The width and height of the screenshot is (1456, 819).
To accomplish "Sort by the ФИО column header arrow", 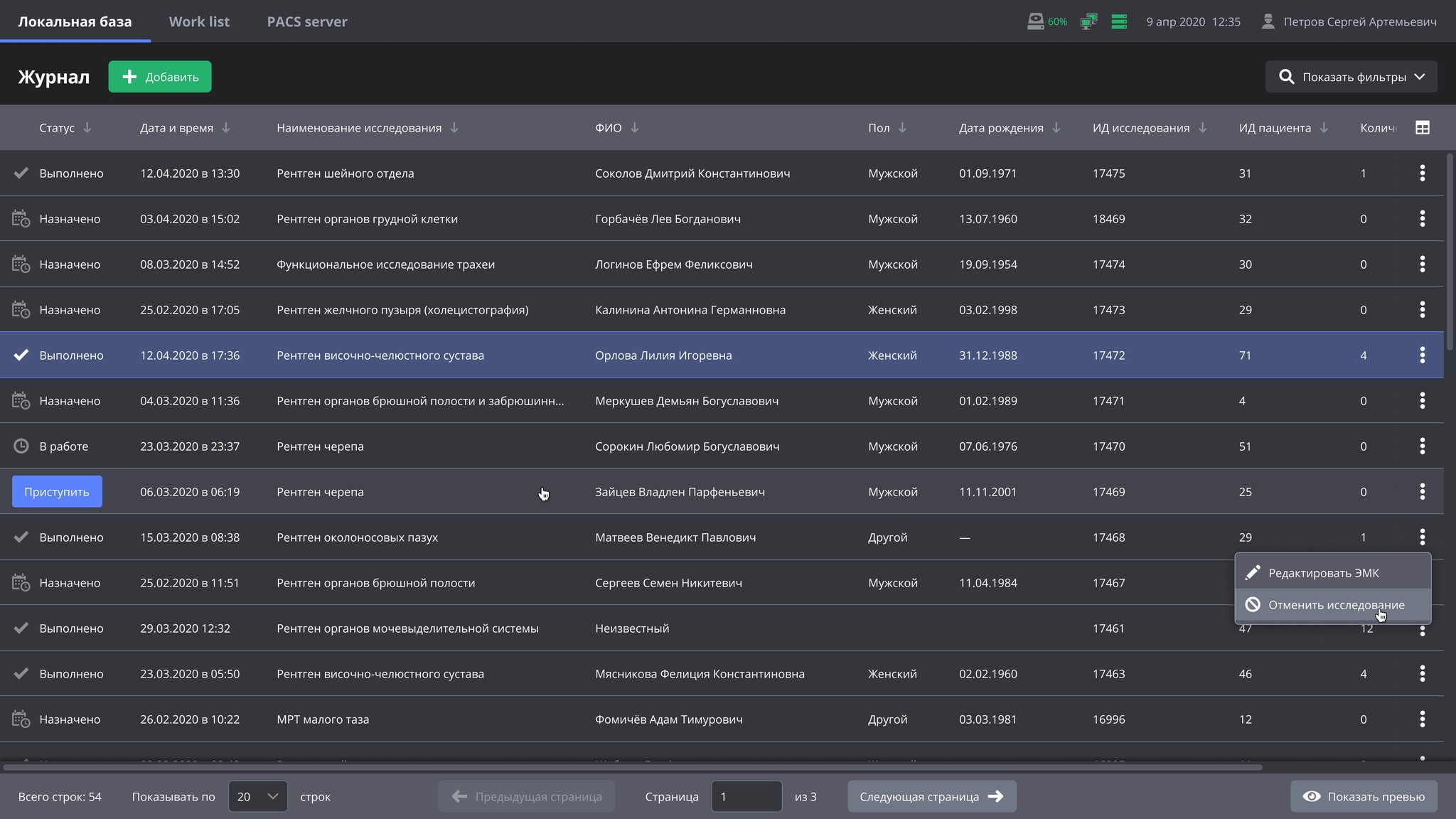I will (x=635, y=128).
